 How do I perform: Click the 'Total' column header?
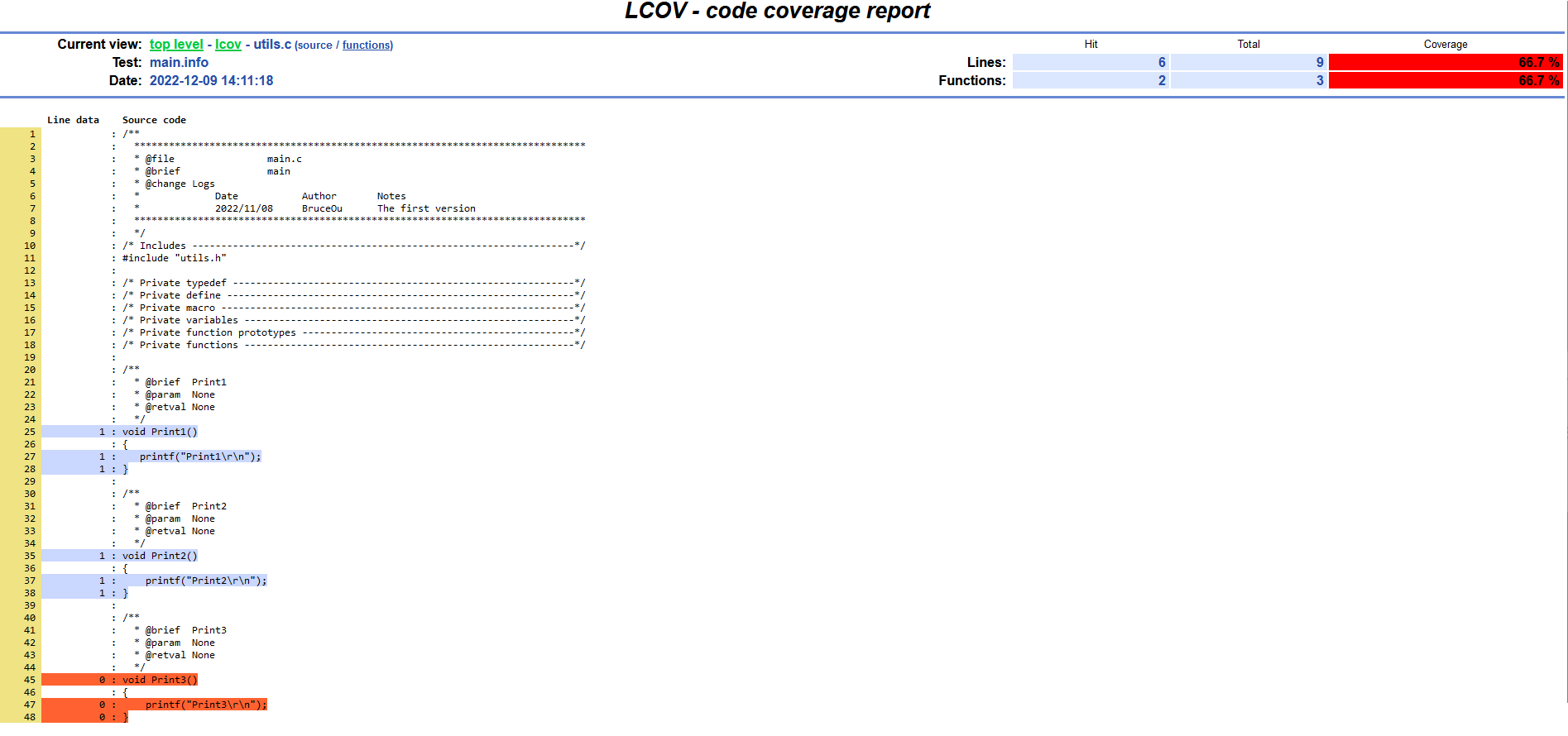tap(1249, 45)
